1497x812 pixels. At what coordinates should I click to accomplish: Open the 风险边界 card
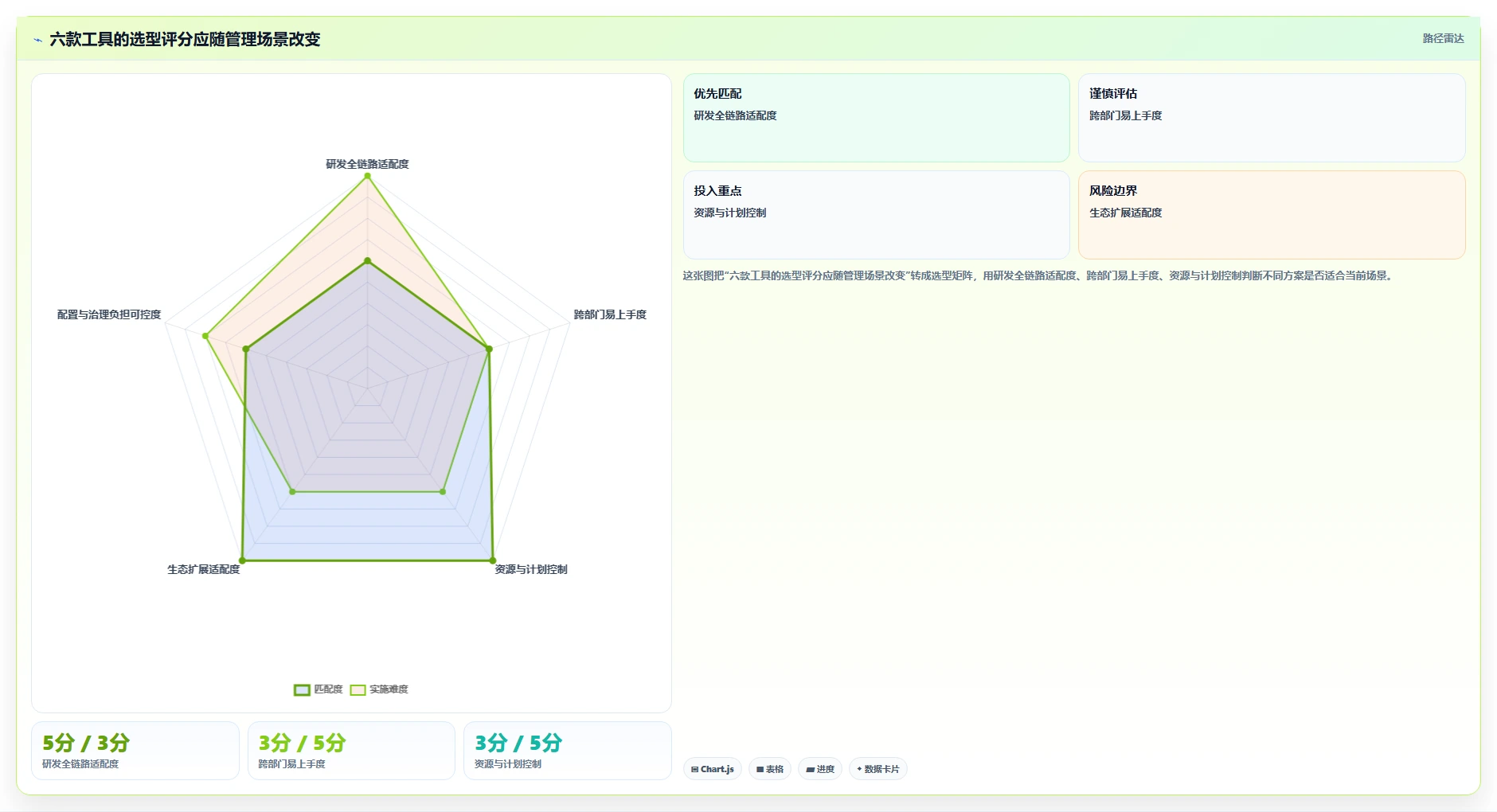1272,215
